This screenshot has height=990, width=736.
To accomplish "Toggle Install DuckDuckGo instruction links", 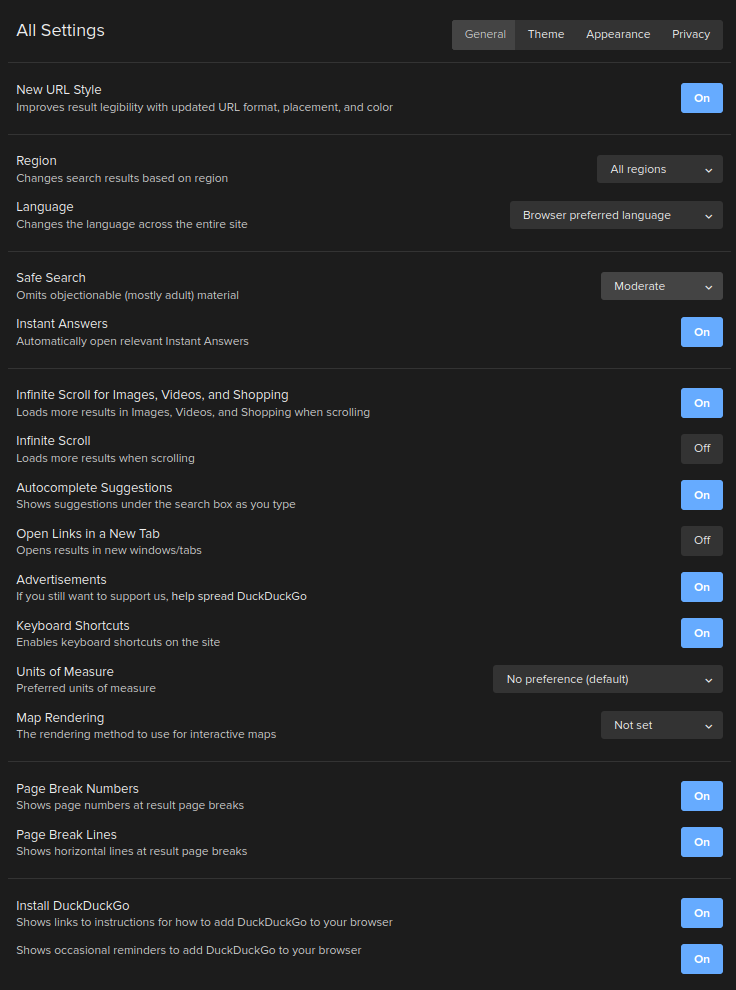I will click(x=701, y=913).
